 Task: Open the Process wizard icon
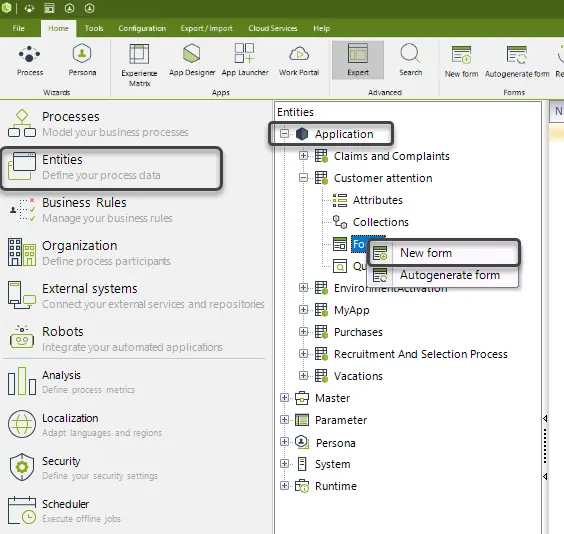29,60
